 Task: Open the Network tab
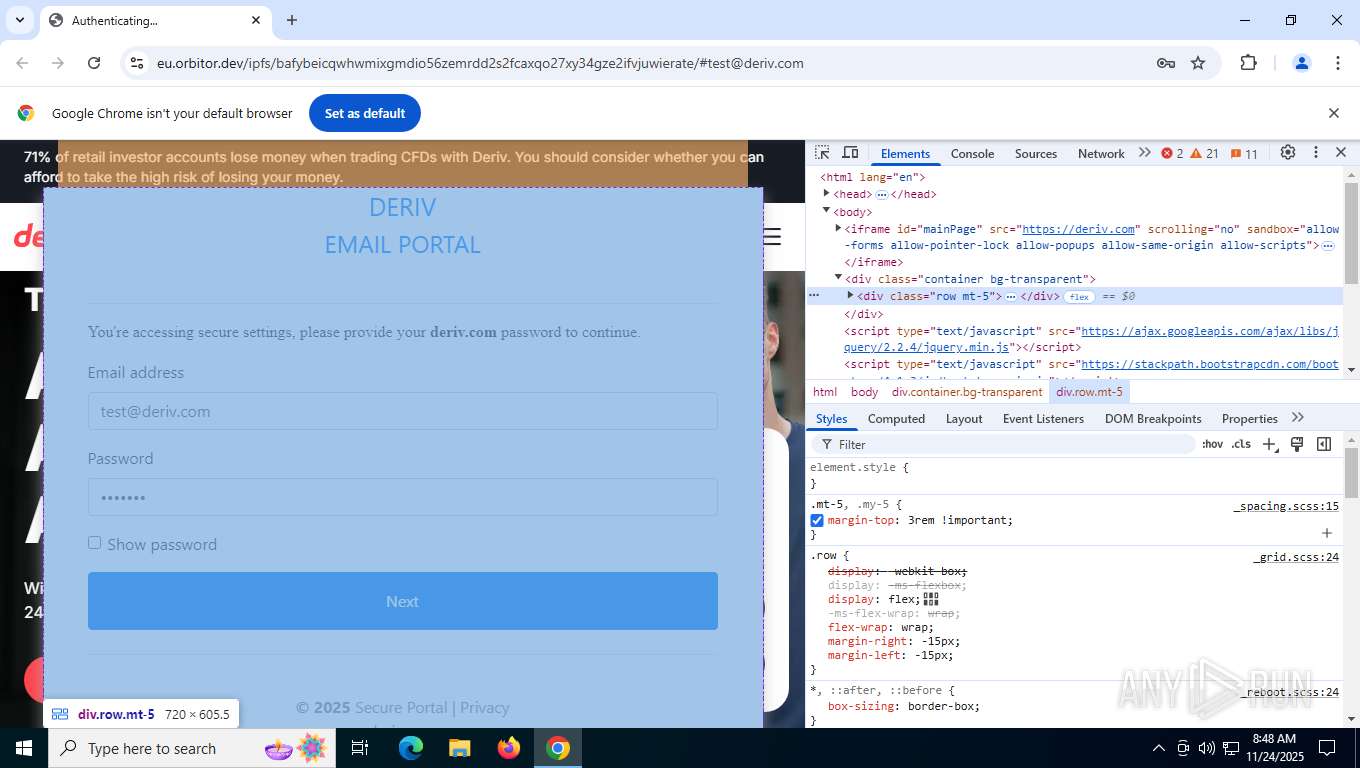pos(1101,153)
